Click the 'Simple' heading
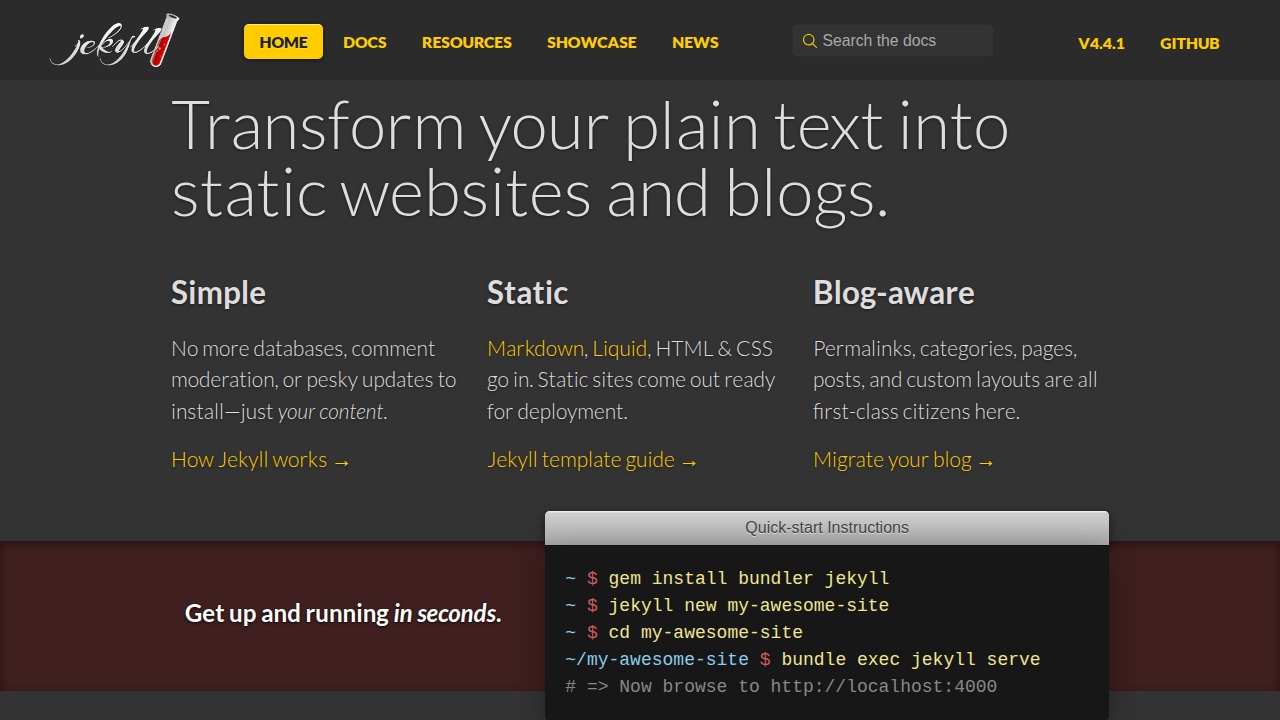The height and width of the screenshot is (720, 1280). (218, 293)
